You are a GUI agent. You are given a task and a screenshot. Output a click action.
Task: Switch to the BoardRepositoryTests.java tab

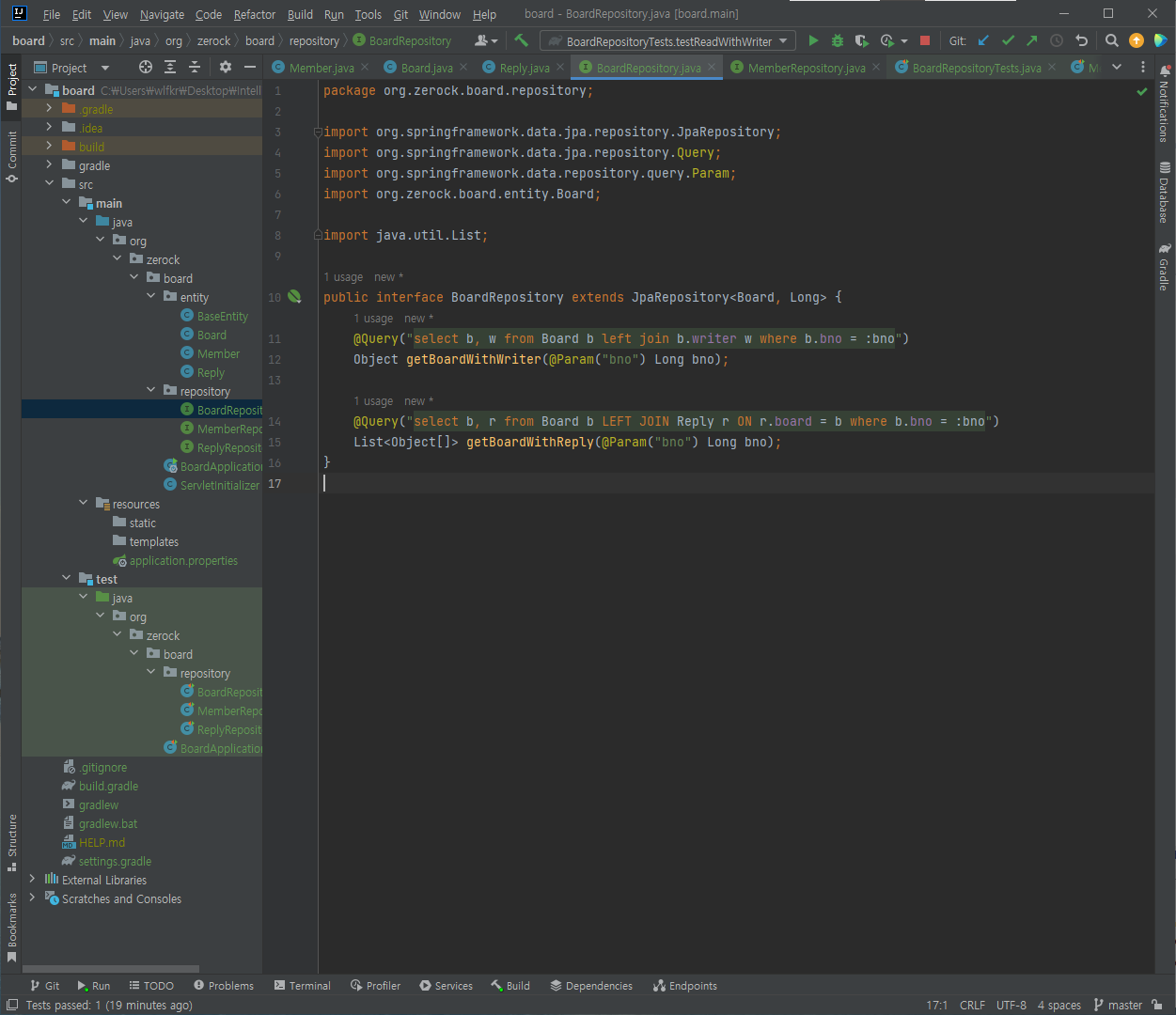[x=977, y=68]
